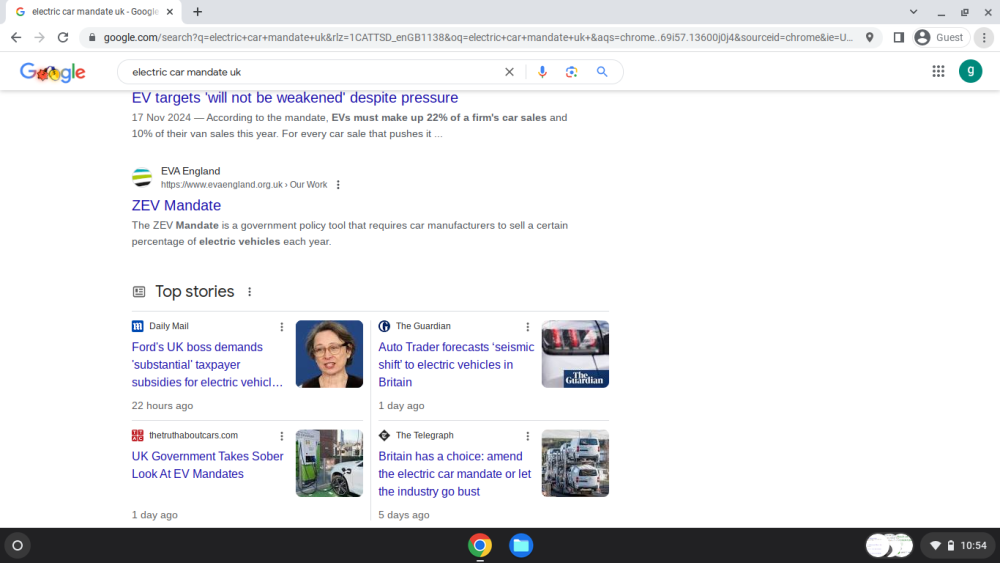Viewport: 1000px width, 563px height.
Task: Expand the tab search dropdown
Action: [913, 11]
